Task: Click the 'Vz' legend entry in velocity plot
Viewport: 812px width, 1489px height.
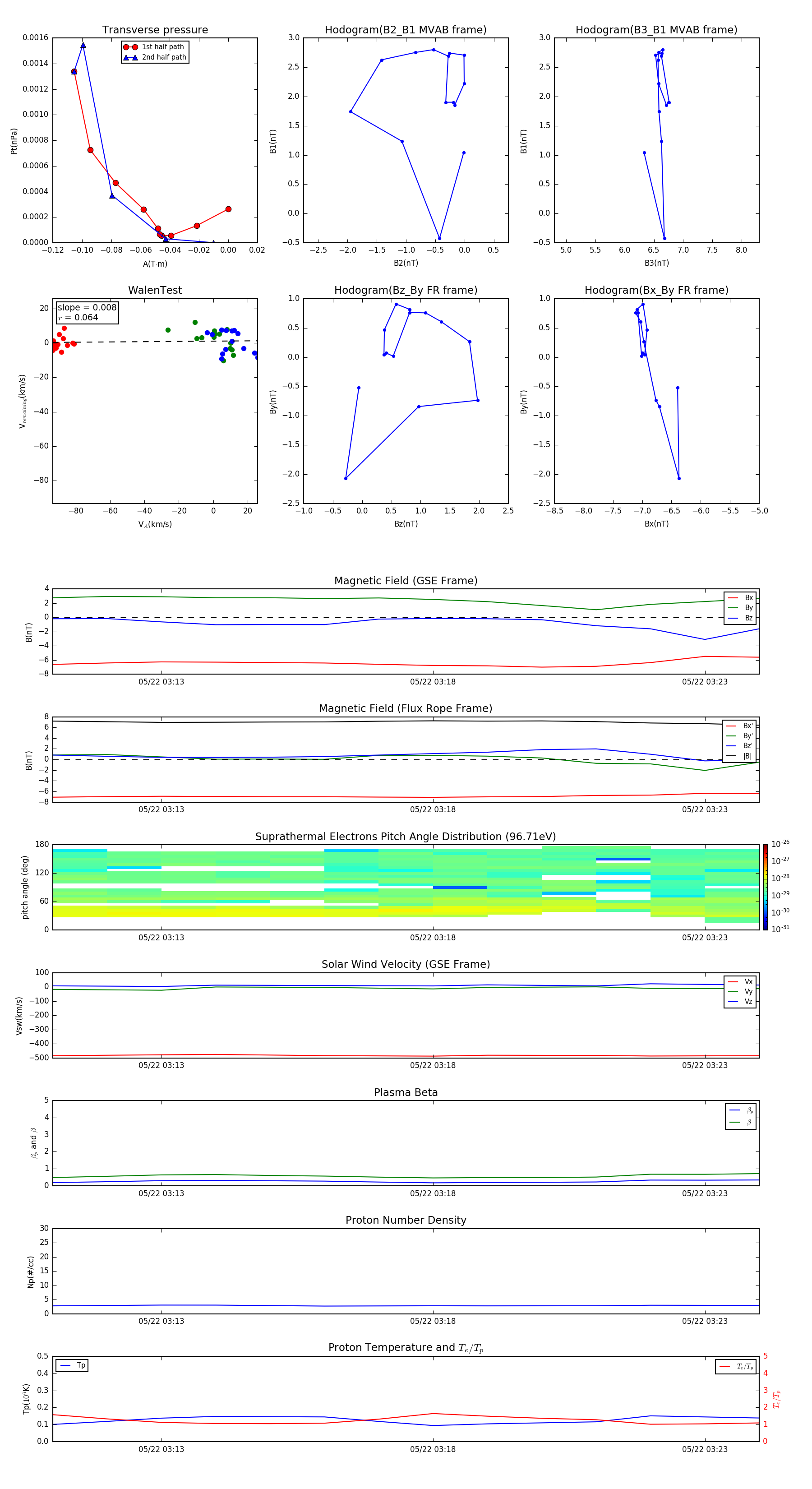Action: [740, 1002]
